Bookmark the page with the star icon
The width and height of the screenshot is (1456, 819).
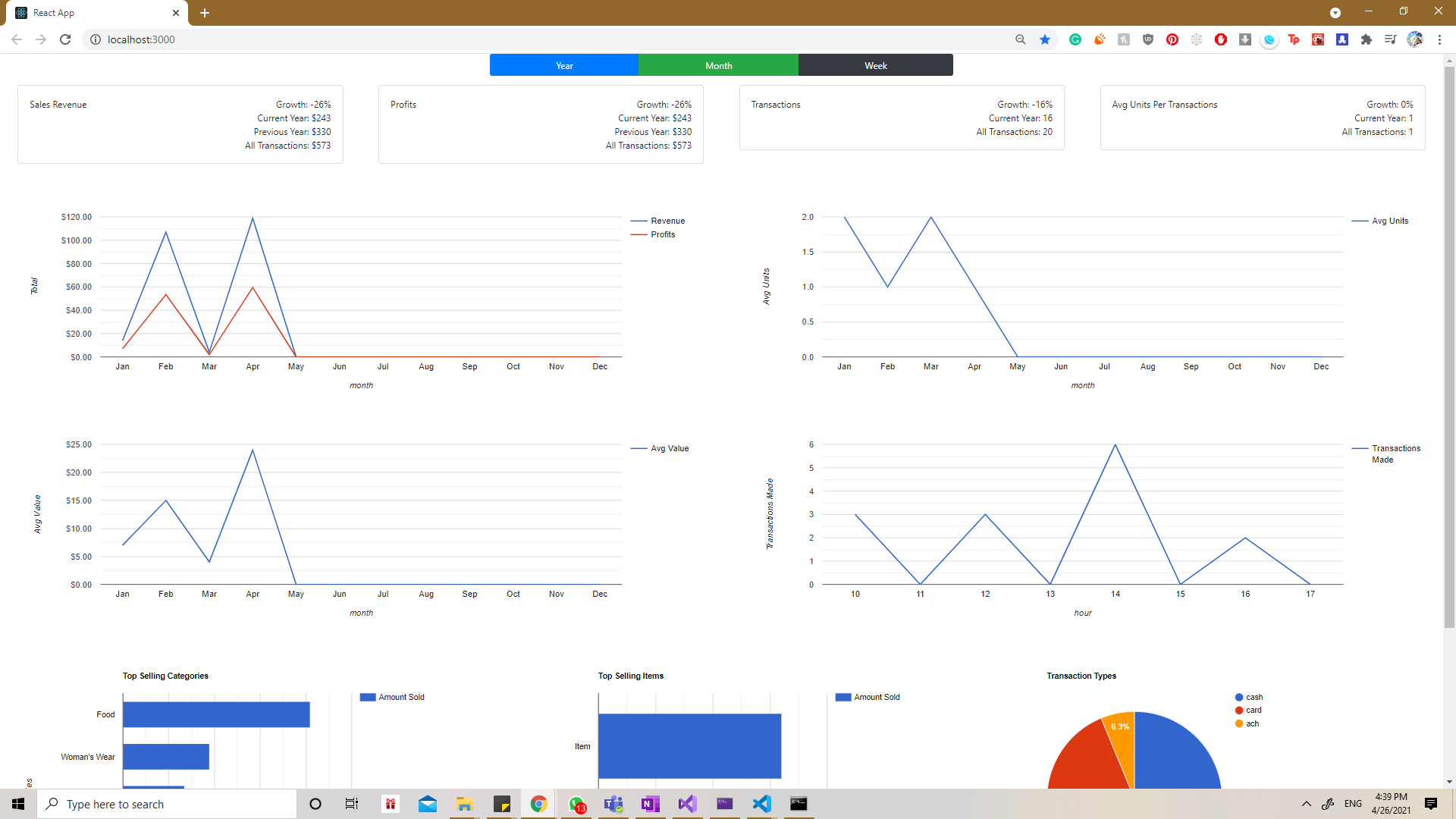(1045, 39)
